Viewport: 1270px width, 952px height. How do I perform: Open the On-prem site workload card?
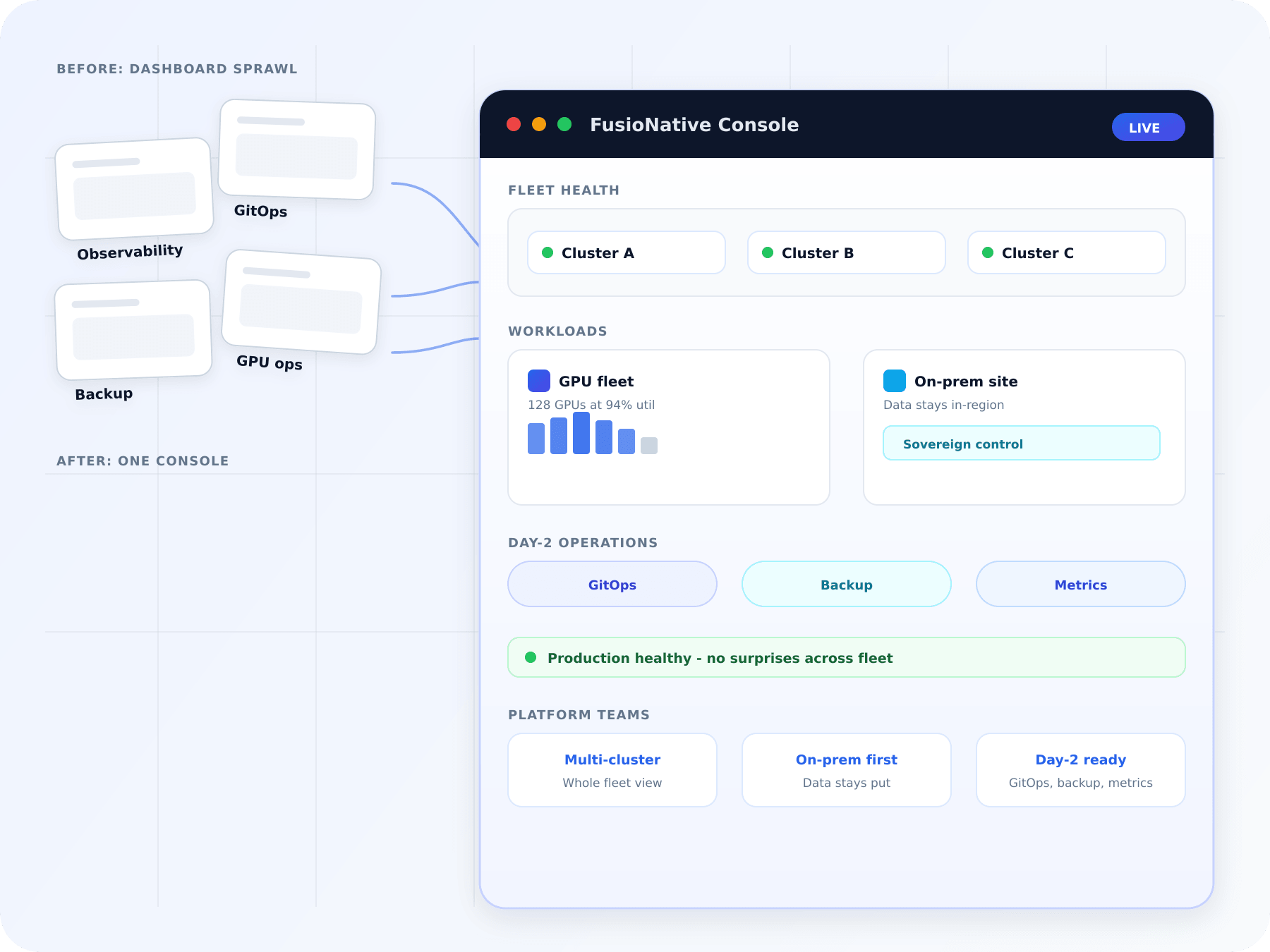(1024, 427)
